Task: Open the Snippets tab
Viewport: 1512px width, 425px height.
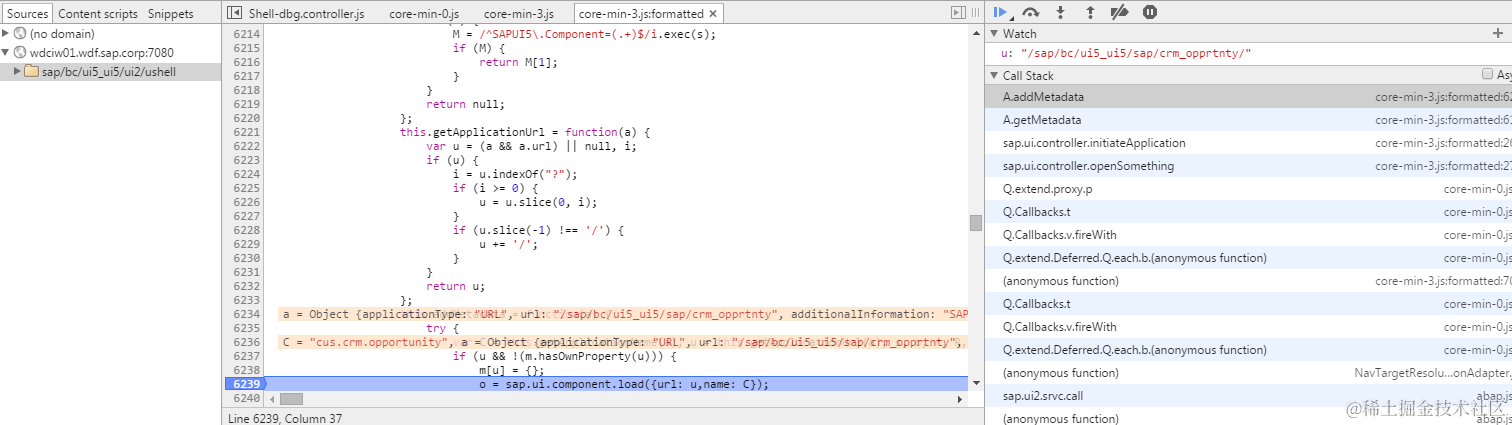Action: [171, 14]
